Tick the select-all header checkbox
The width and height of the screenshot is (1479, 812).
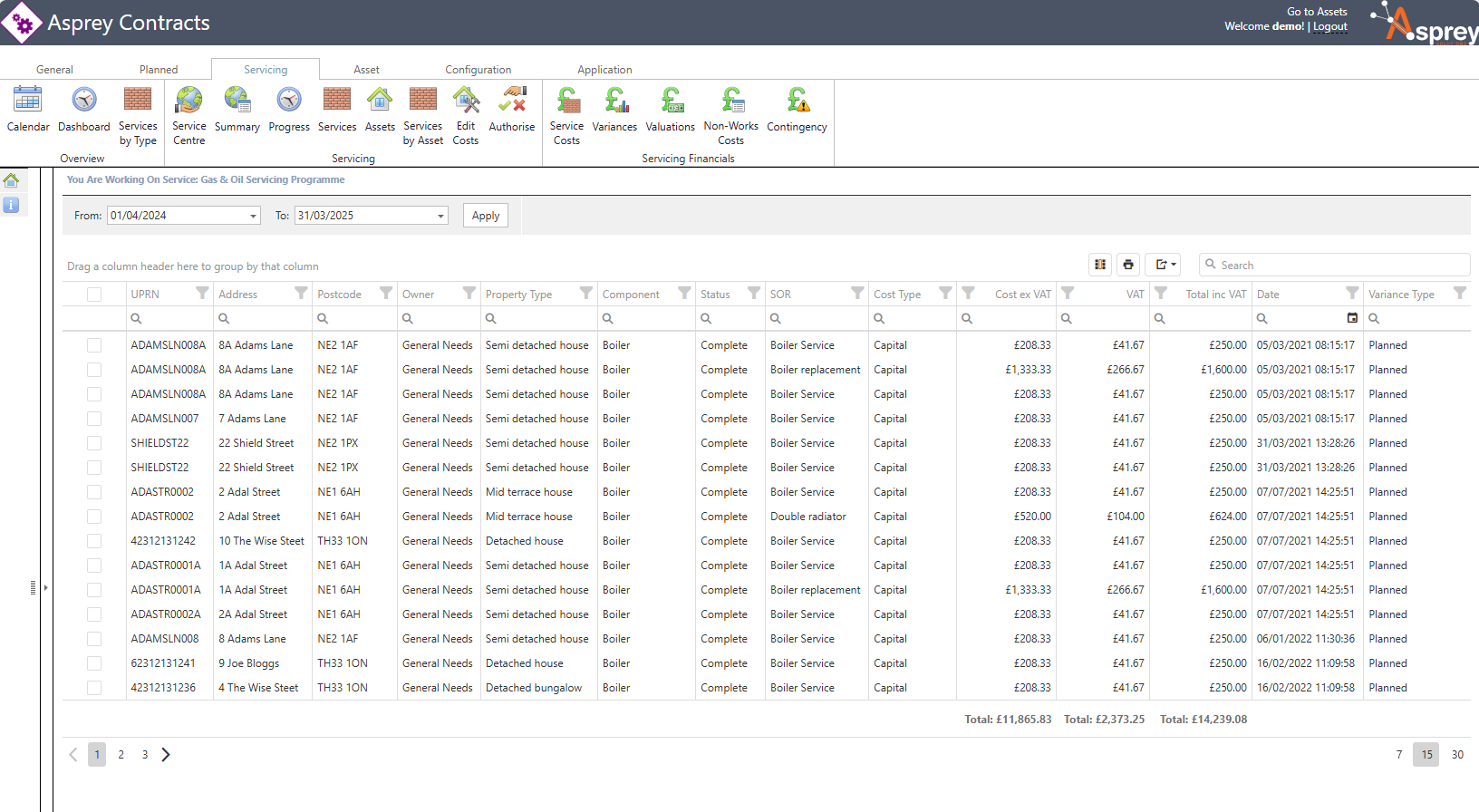coord(94,295)
